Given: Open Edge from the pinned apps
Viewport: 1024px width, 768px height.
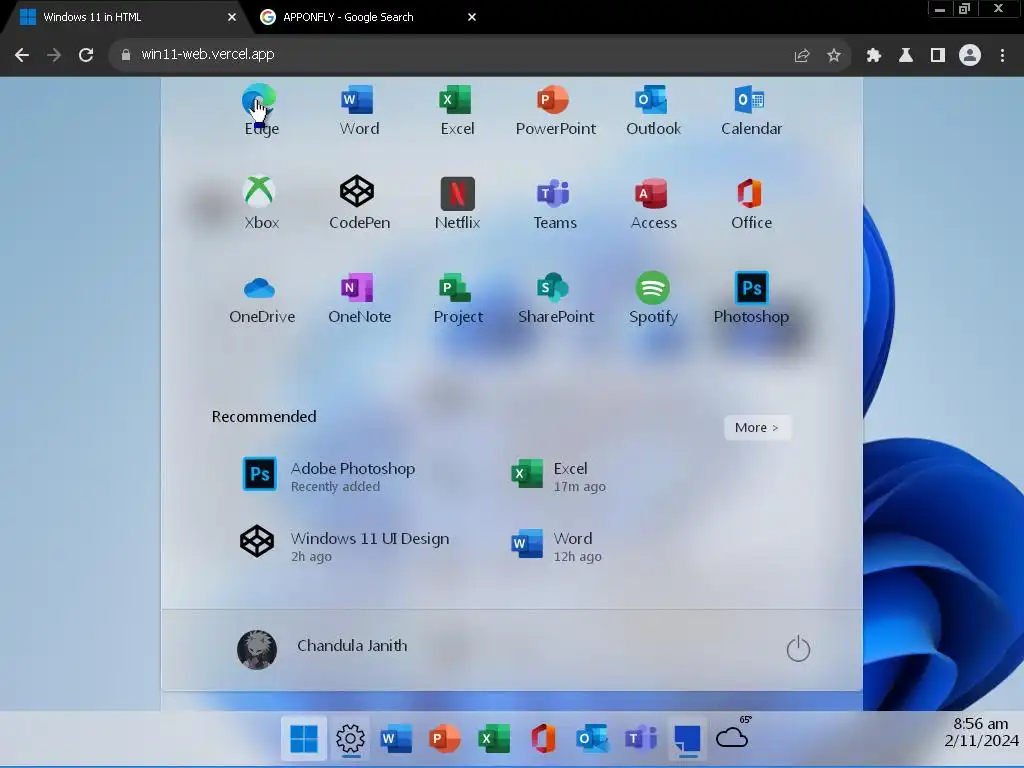Looking at the screenshot, I should pyautogui.click(x=261, y=109).
